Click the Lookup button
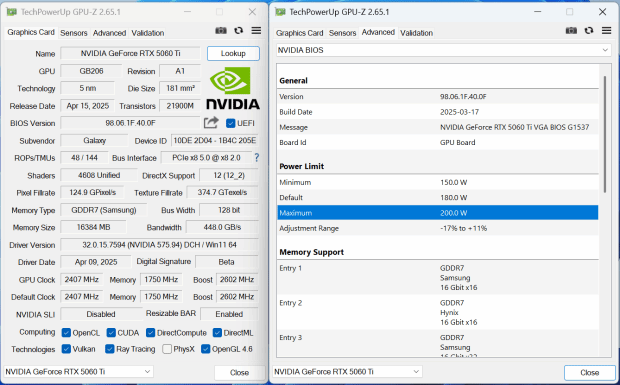The image size is (620, 385). [x=233, y=53]
